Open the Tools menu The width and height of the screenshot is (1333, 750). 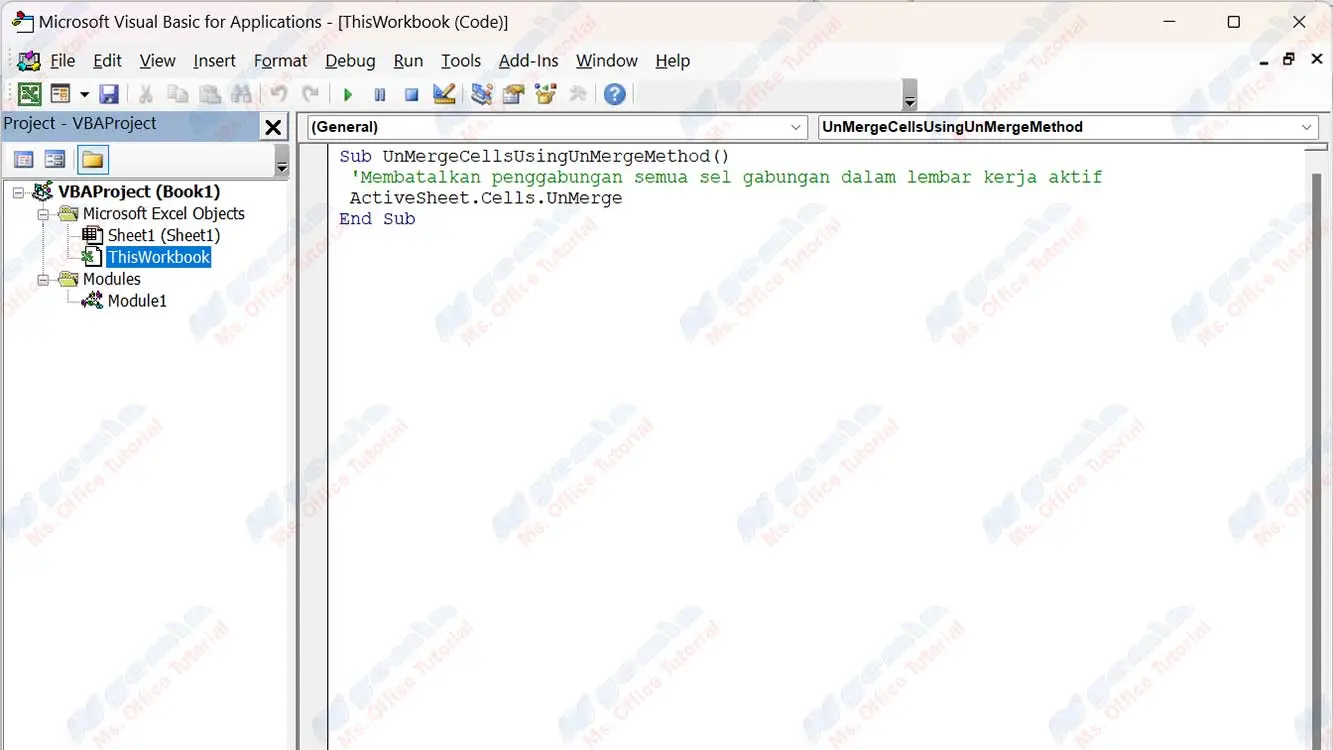(460, 61)
